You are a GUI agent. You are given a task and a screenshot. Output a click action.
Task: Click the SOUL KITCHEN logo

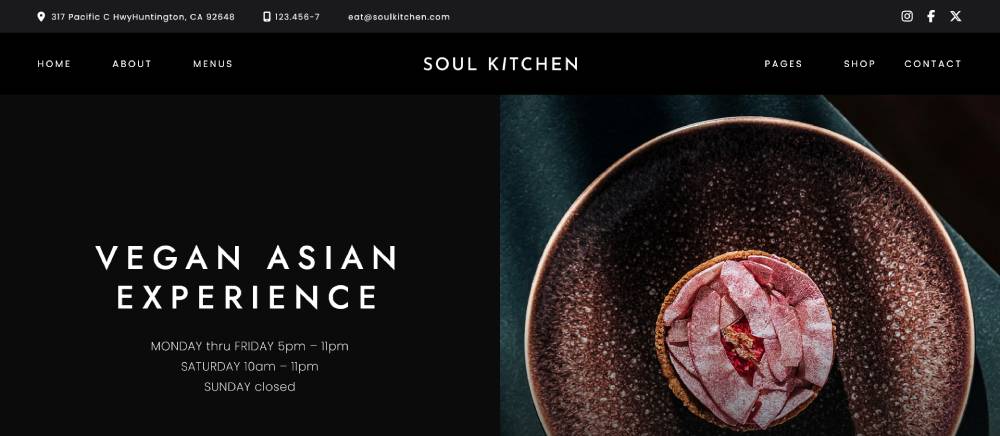point(501,64)
